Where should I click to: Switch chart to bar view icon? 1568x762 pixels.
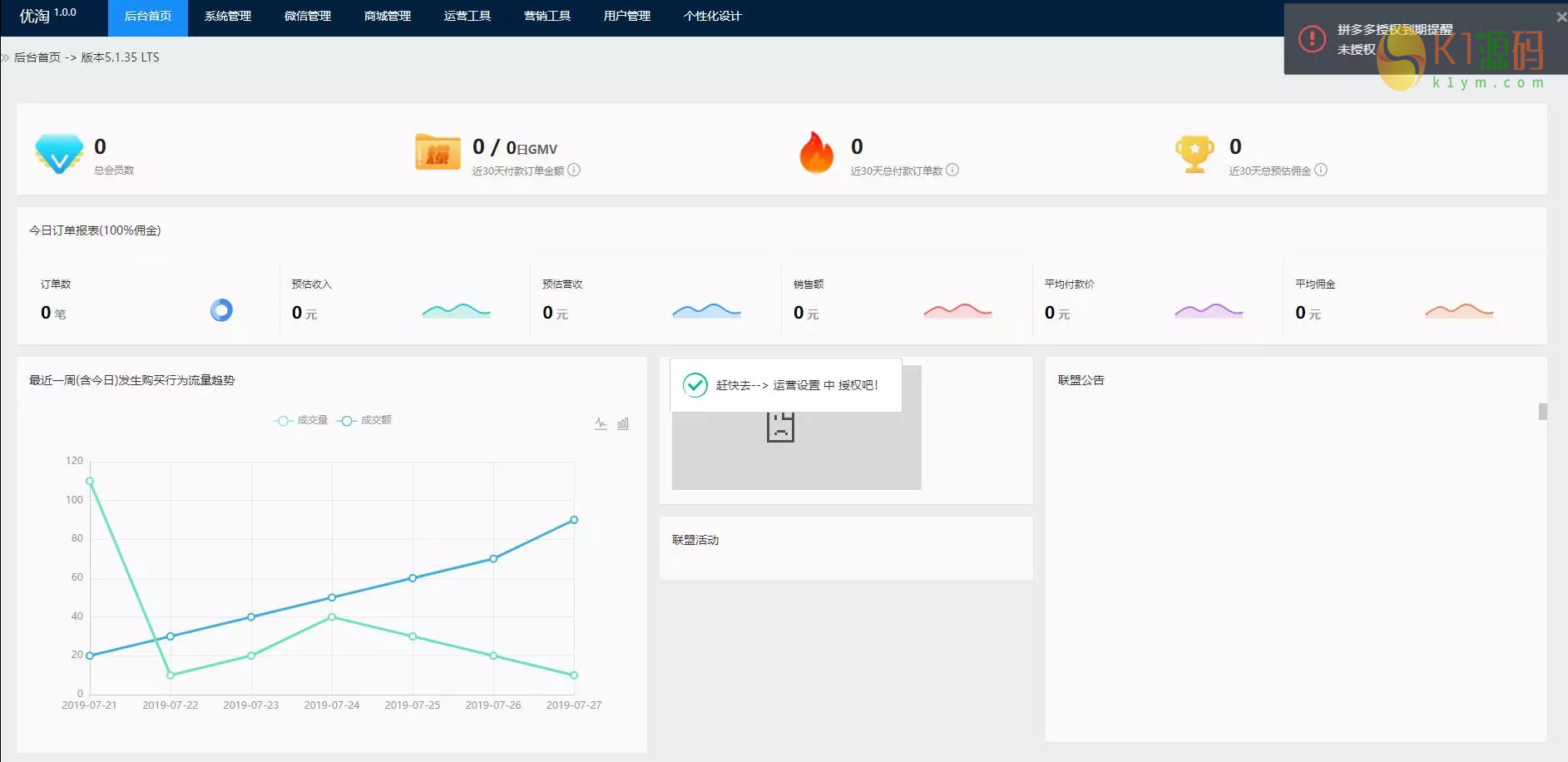pyautogui.click(x=623, y=423)
